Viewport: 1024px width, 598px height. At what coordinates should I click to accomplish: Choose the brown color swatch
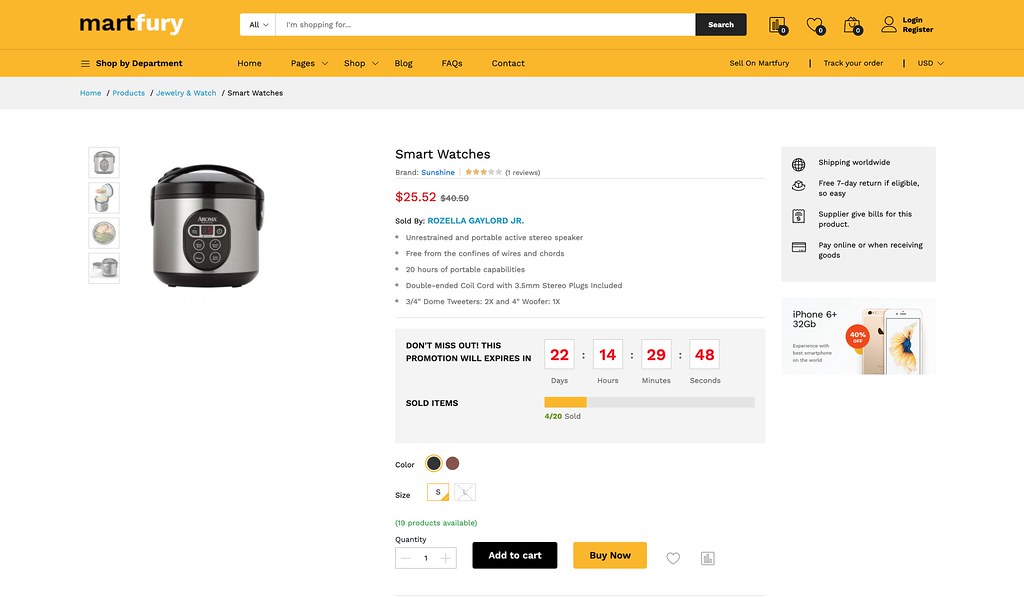coord(452,463)
